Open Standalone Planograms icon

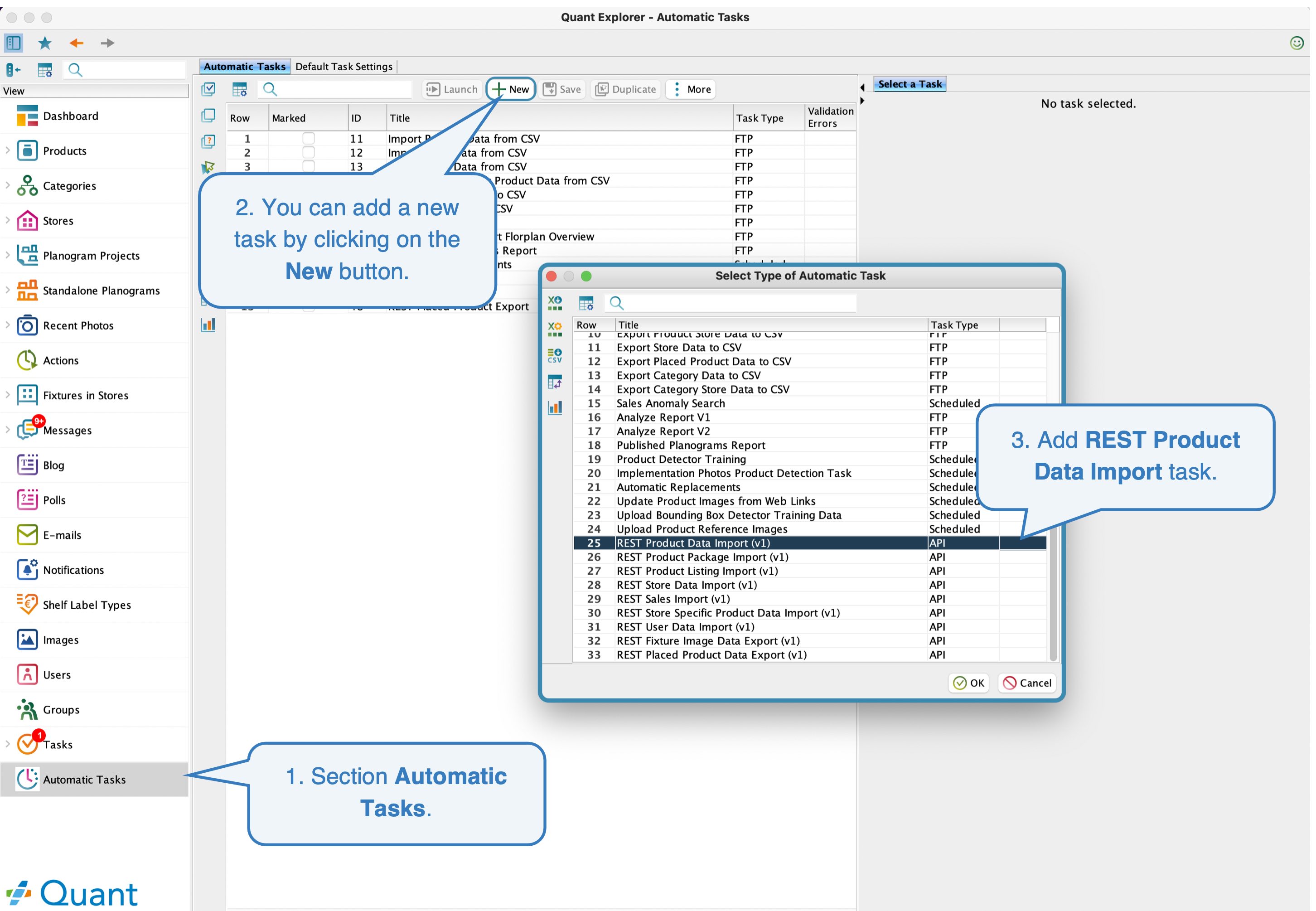tap(27, 290)
